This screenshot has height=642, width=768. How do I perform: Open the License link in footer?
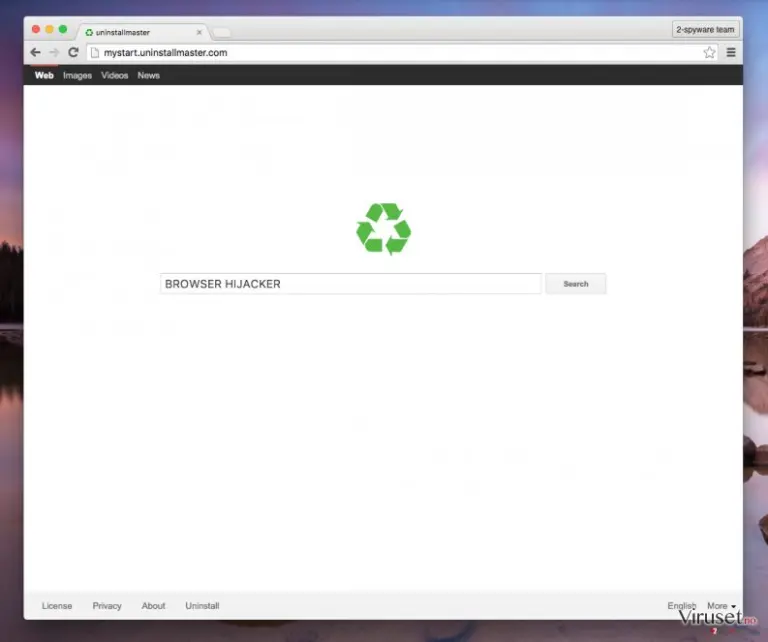[57, 606]
